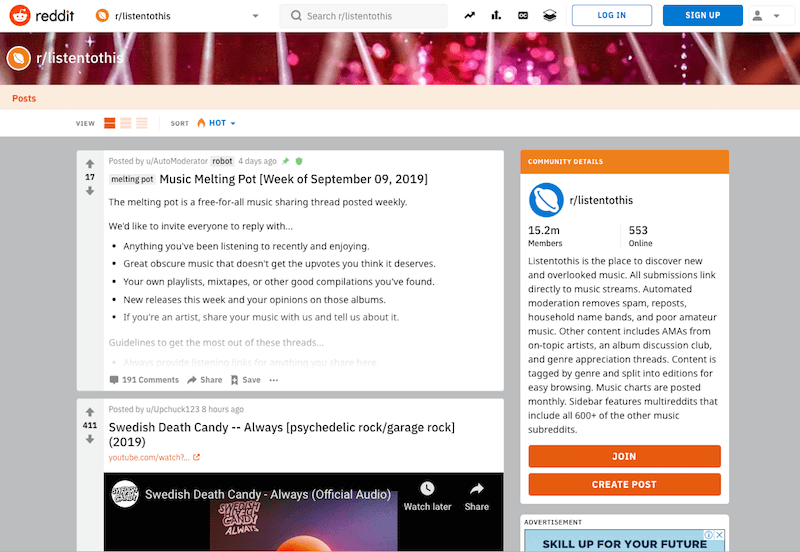800x552 pixels.
Task: Select the classic view layout icon
Action: pyautogui.click(x=126, y=123)
